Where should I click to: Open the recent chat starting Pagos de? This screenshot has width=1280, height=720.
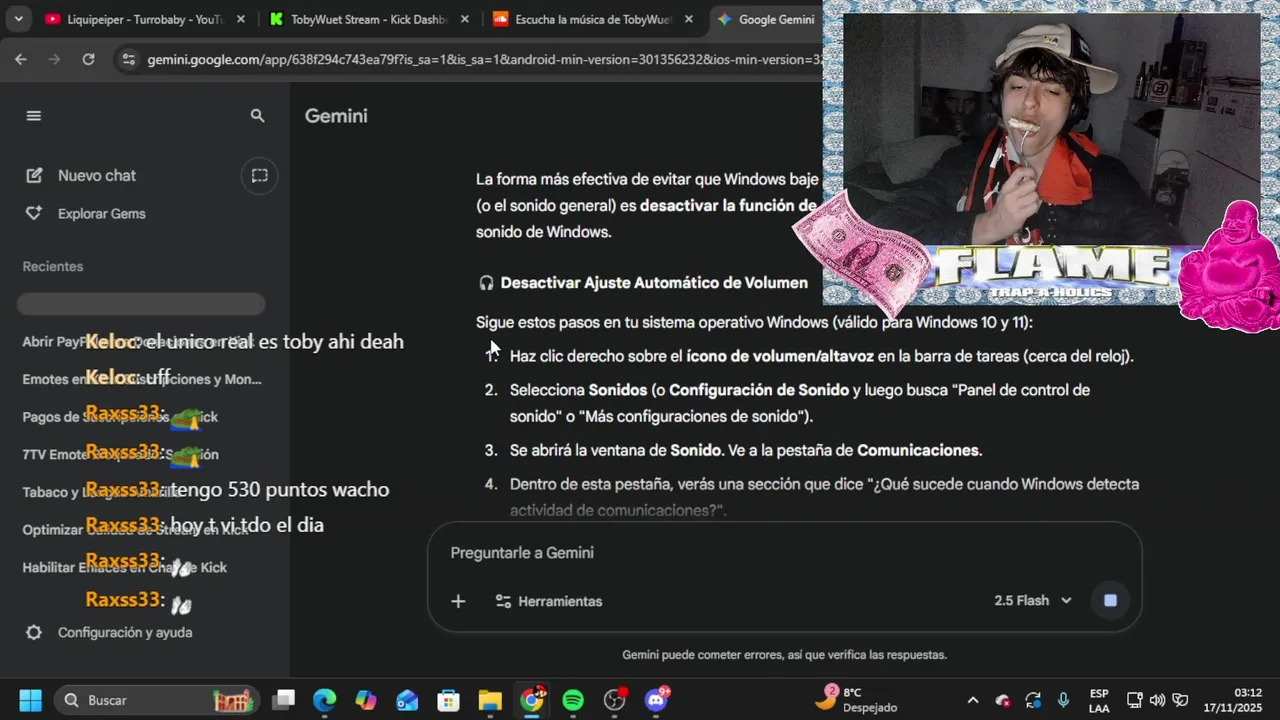pos(142,417)
